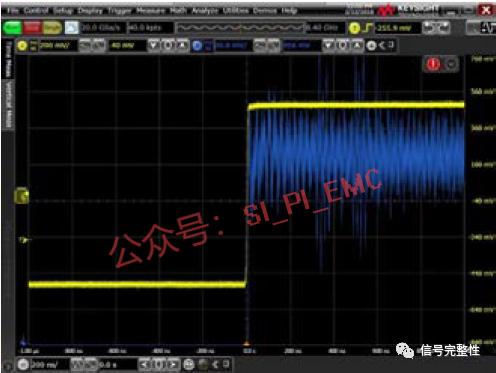Click channel 2 offset up arrow

(x=357, y=45)
